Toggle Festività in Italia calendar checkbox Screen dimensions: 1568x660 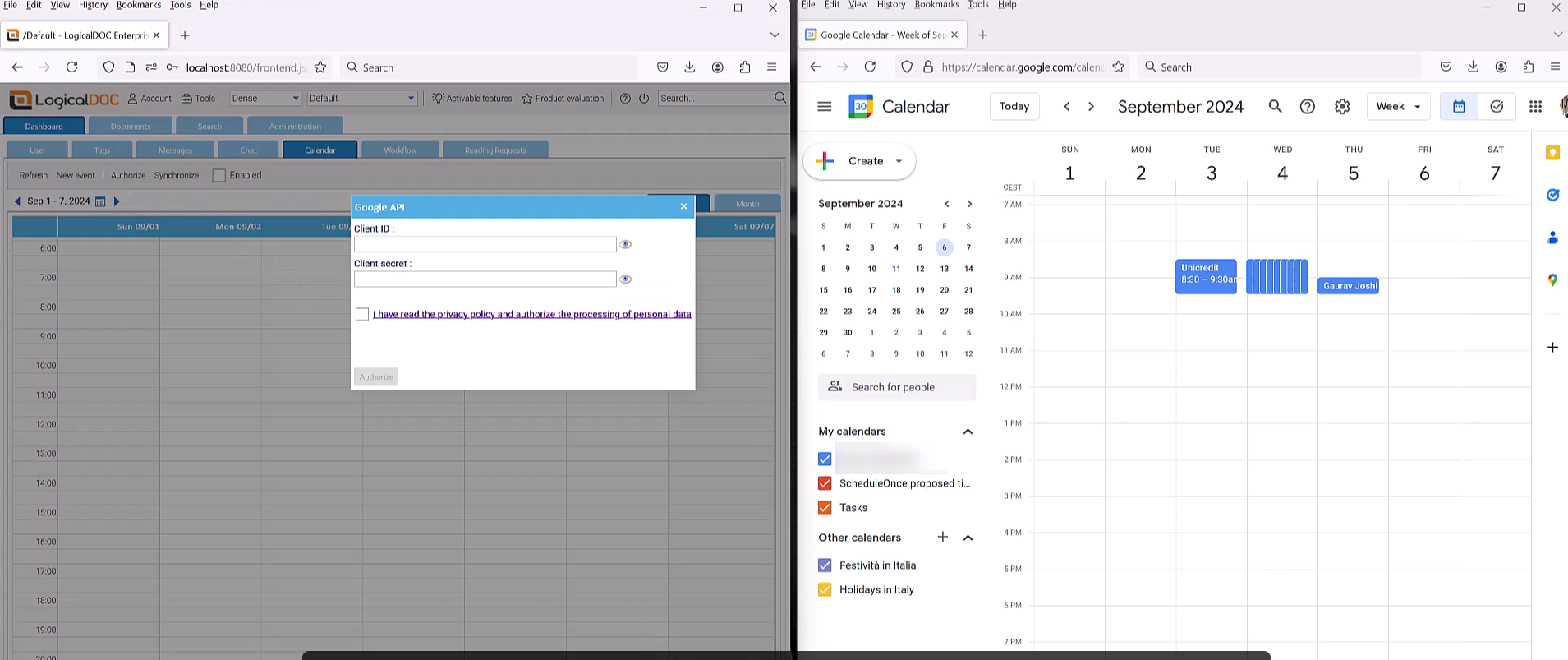pos(825,565)
